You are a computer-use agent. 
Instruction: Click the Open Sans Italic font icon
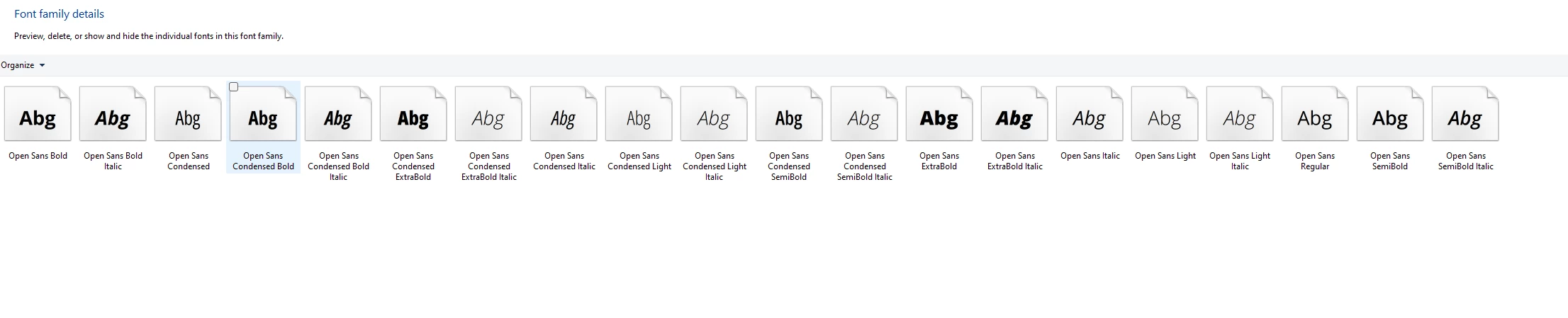pos(1090,114)
